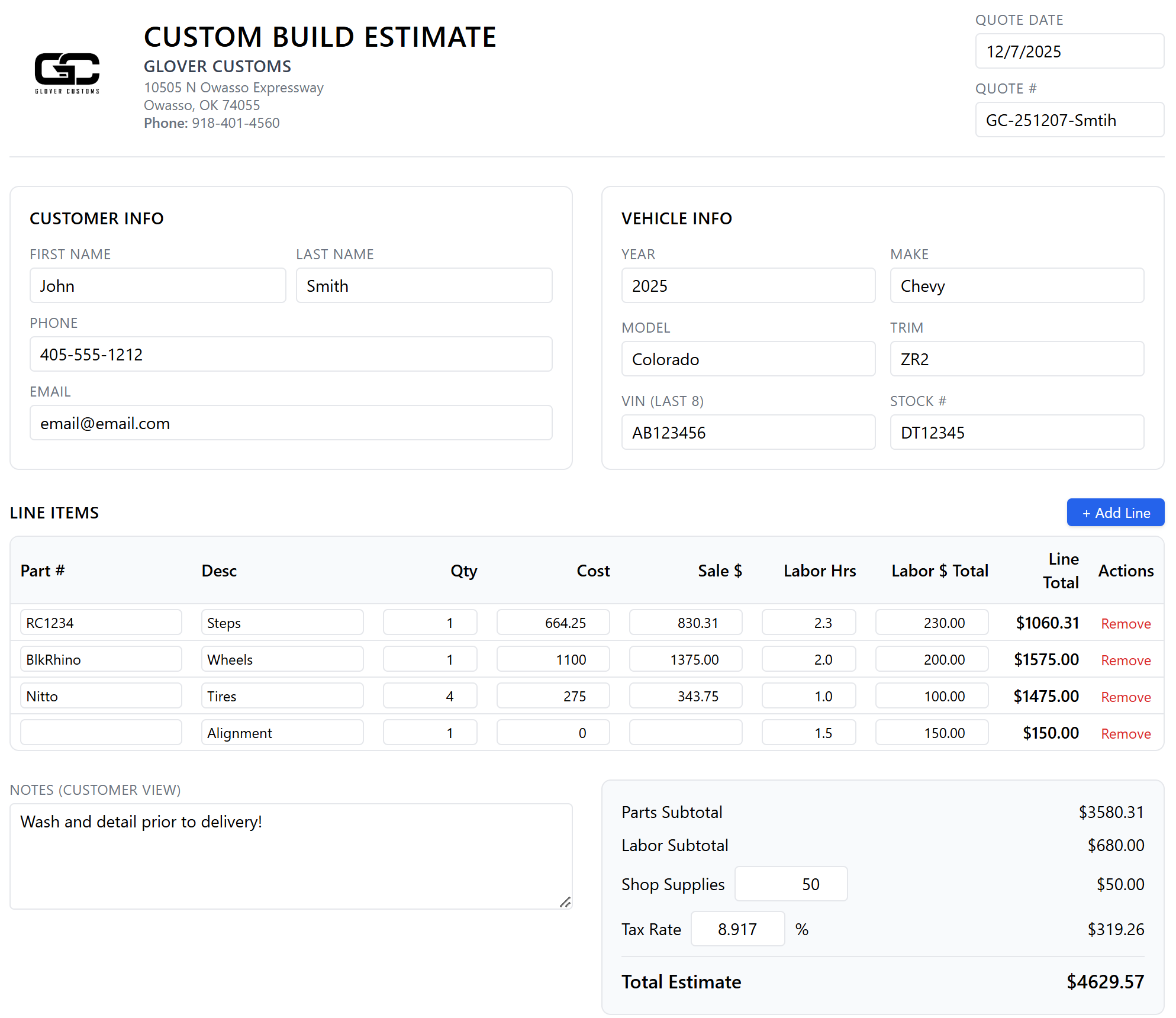Click the Quote Date field
Screen dimensions: 1176x1018
click(1069, 51)
